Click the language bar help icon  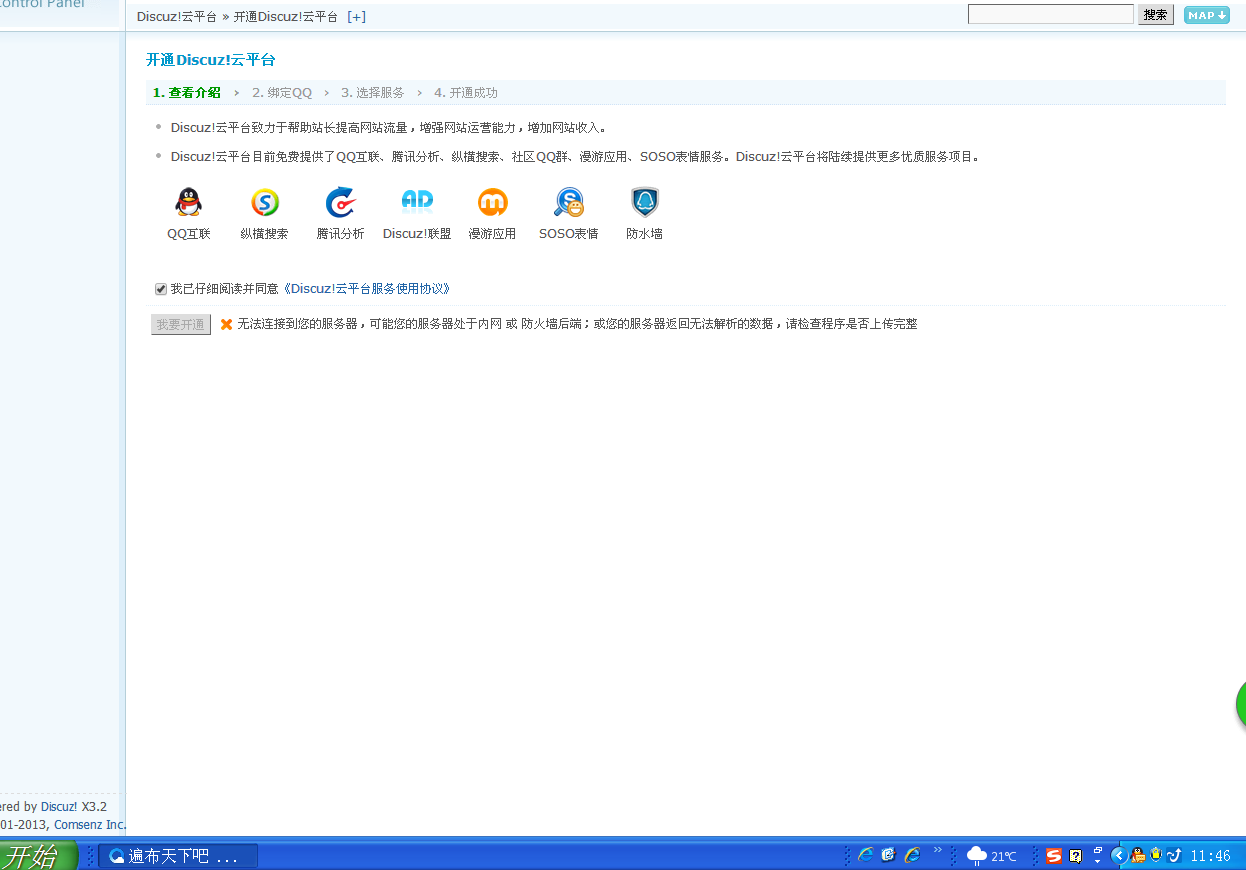pos(1076,856)
